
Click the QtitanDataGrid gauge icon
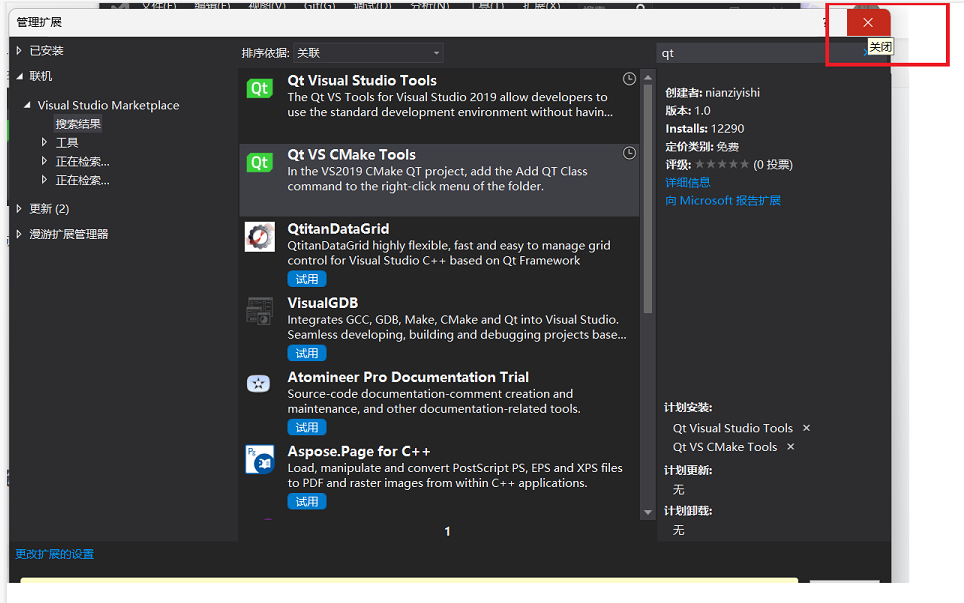click(x=259, y=237)
